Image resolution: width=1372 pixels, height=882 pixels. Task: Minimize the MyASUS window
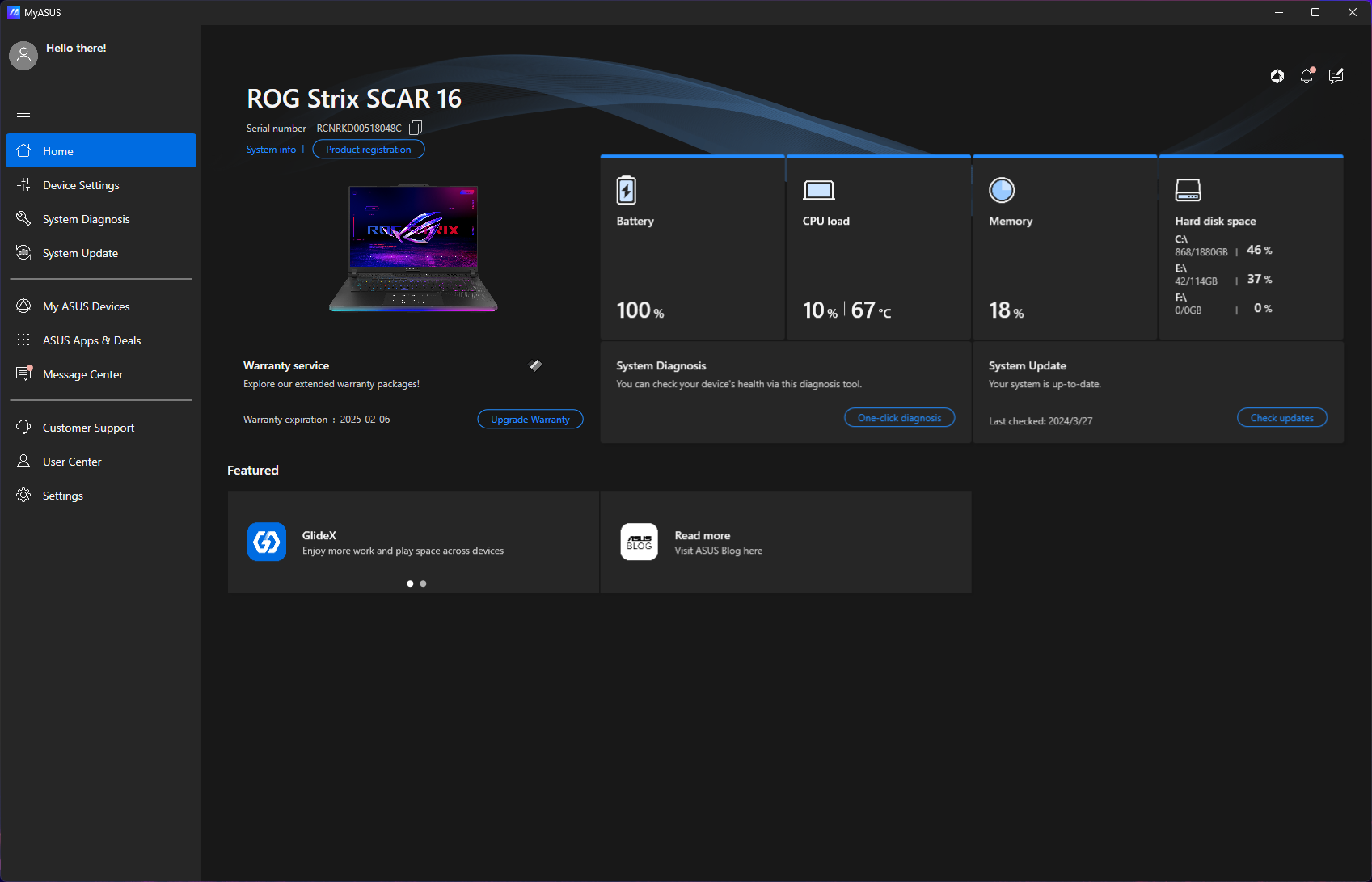tap(1279, 12)
